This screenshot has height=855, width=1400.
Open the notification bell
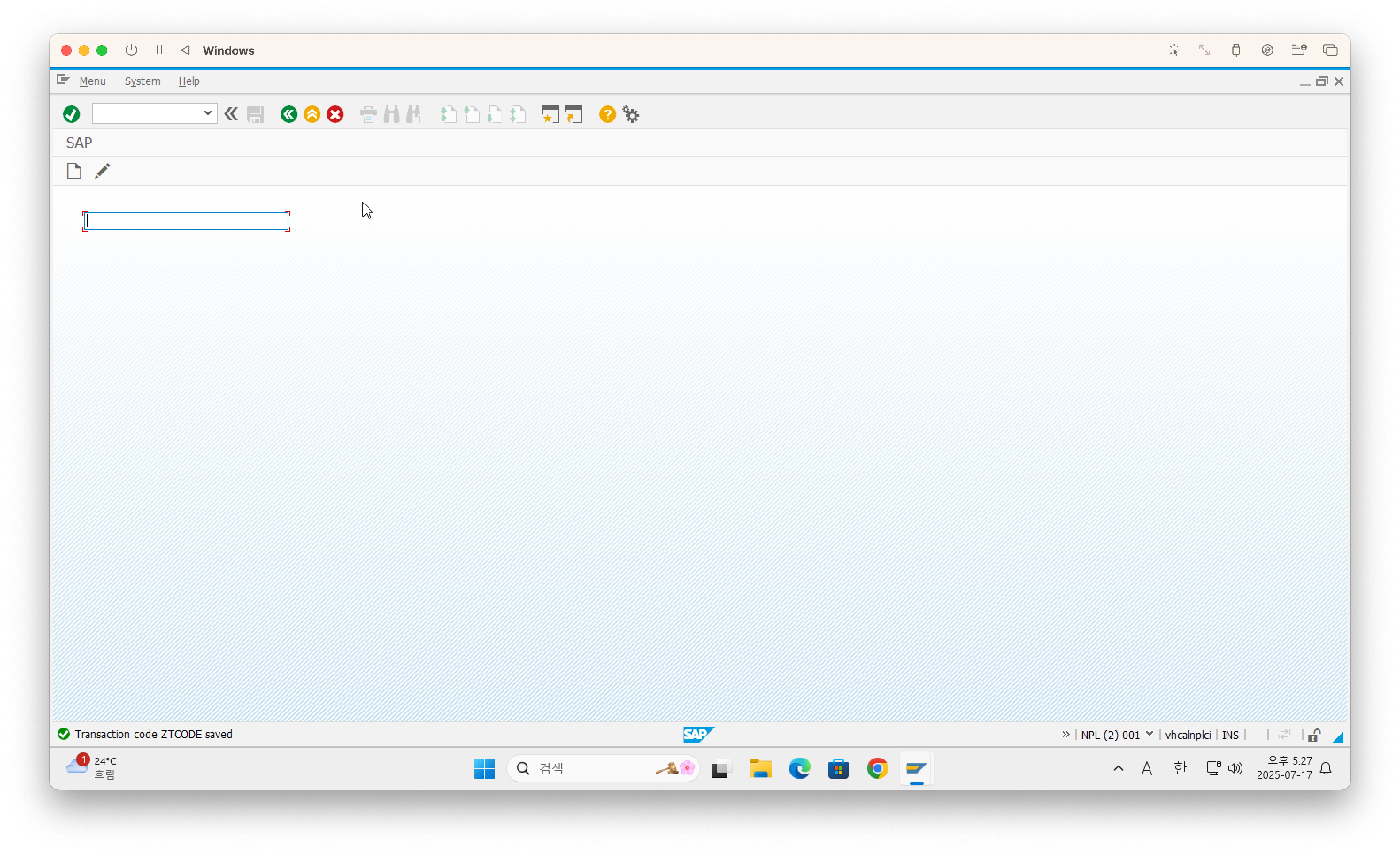[1326, 768]
